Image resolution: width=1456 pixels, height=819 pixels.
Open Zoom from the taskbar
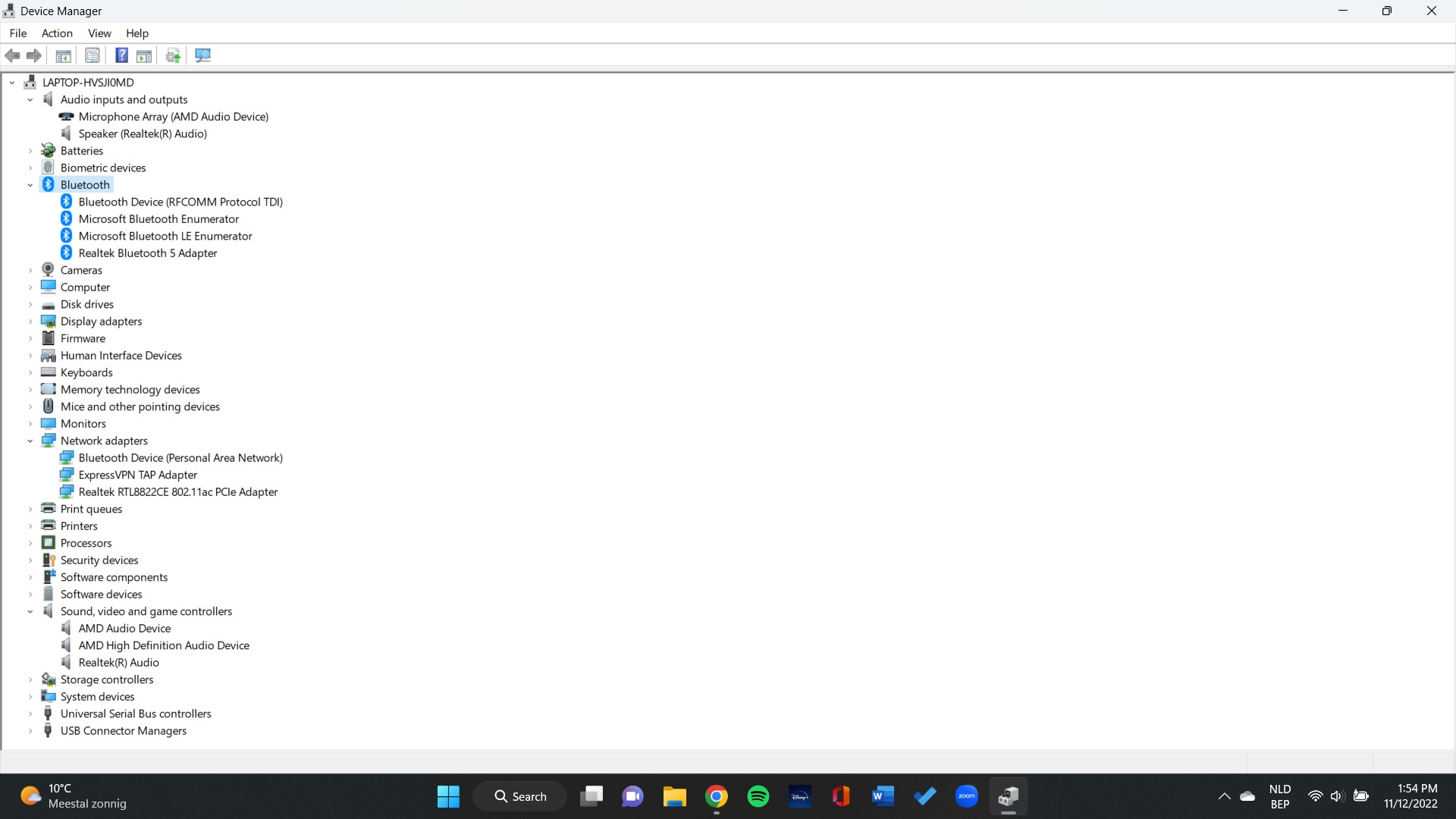(967, 796)
